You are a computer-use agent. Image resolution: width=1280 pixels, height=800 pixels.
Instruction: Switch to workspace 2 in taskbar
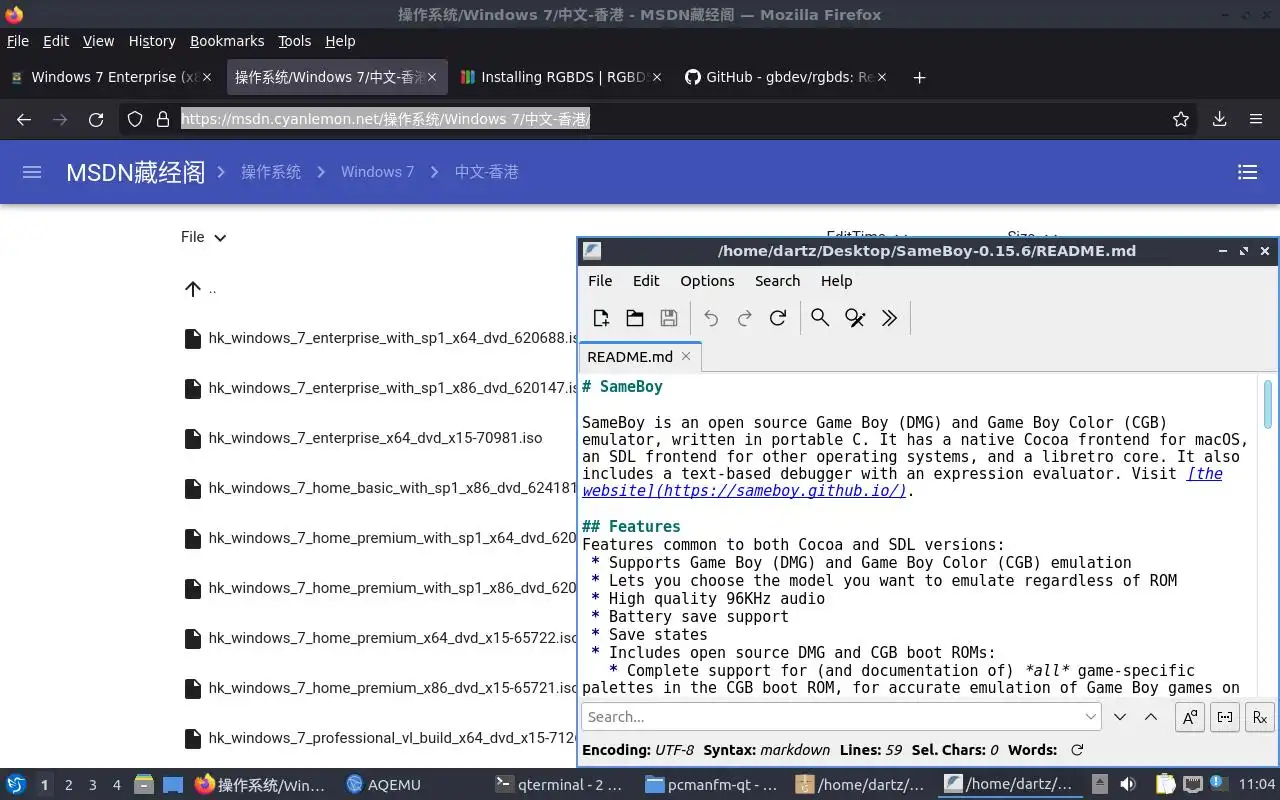pyautogui.click(x=69, y=785)
